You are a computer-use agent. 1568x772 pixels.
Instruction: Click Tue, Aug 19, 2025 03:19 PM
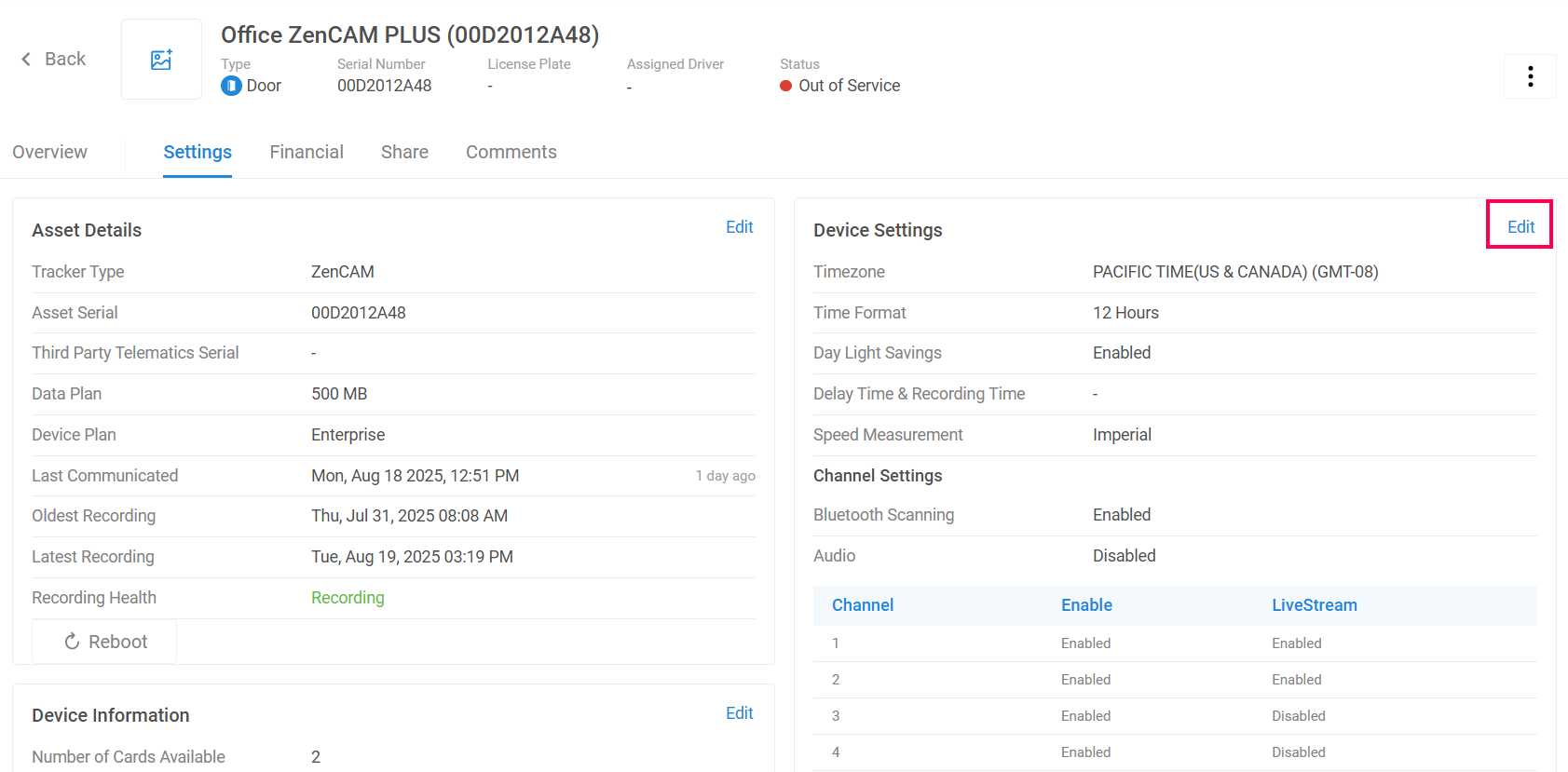[413, 557]
